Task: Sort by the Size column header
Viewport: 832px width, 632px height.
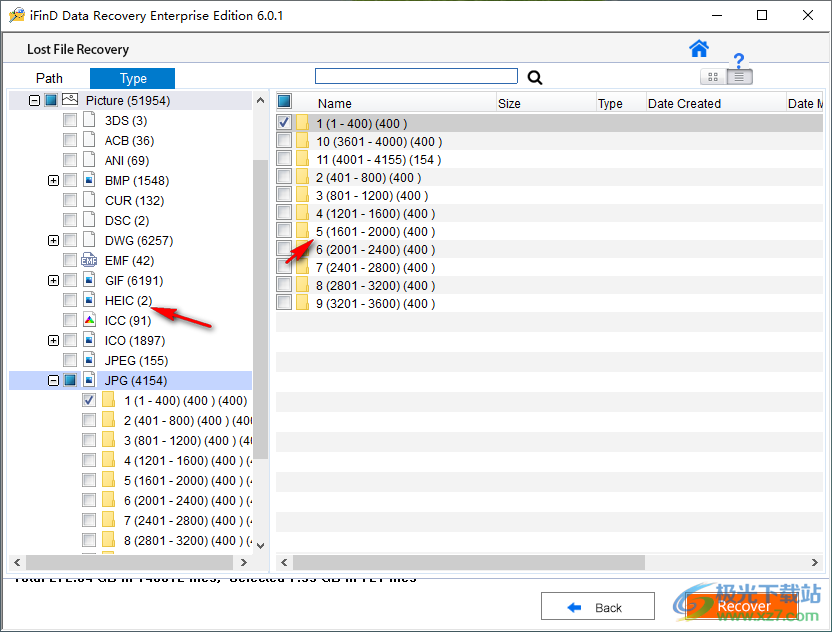Action: pyautogui.click(x=545, y=103)
